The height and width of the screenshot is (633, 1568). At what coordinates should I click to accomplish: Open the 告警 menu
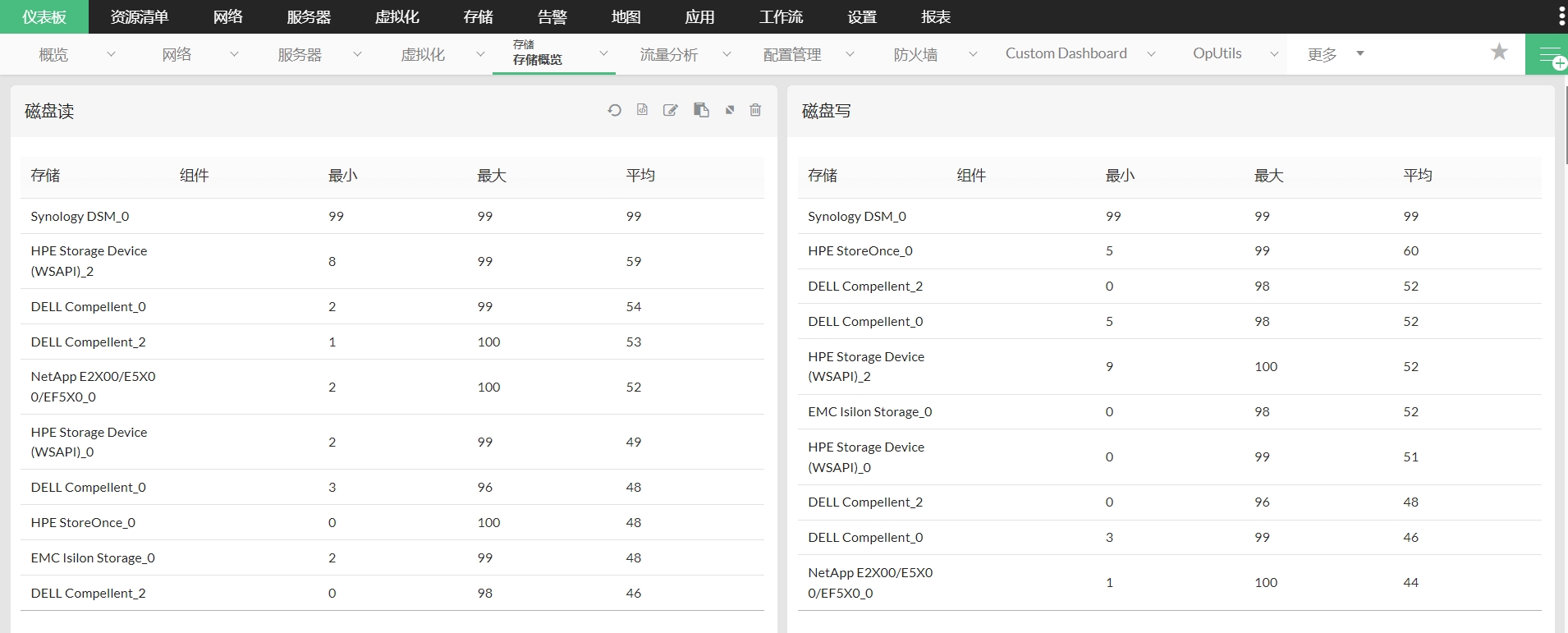[x=552, y=16]
